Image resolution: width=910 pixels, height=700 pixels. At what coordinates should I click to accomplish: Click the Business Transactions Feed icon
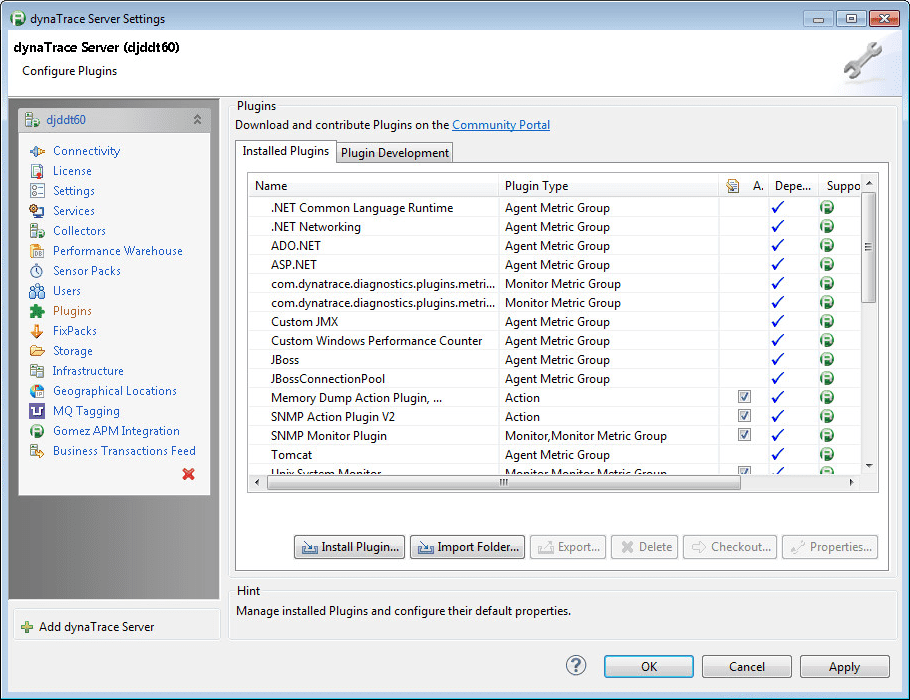pyautogui.click(x=37, y=451)
